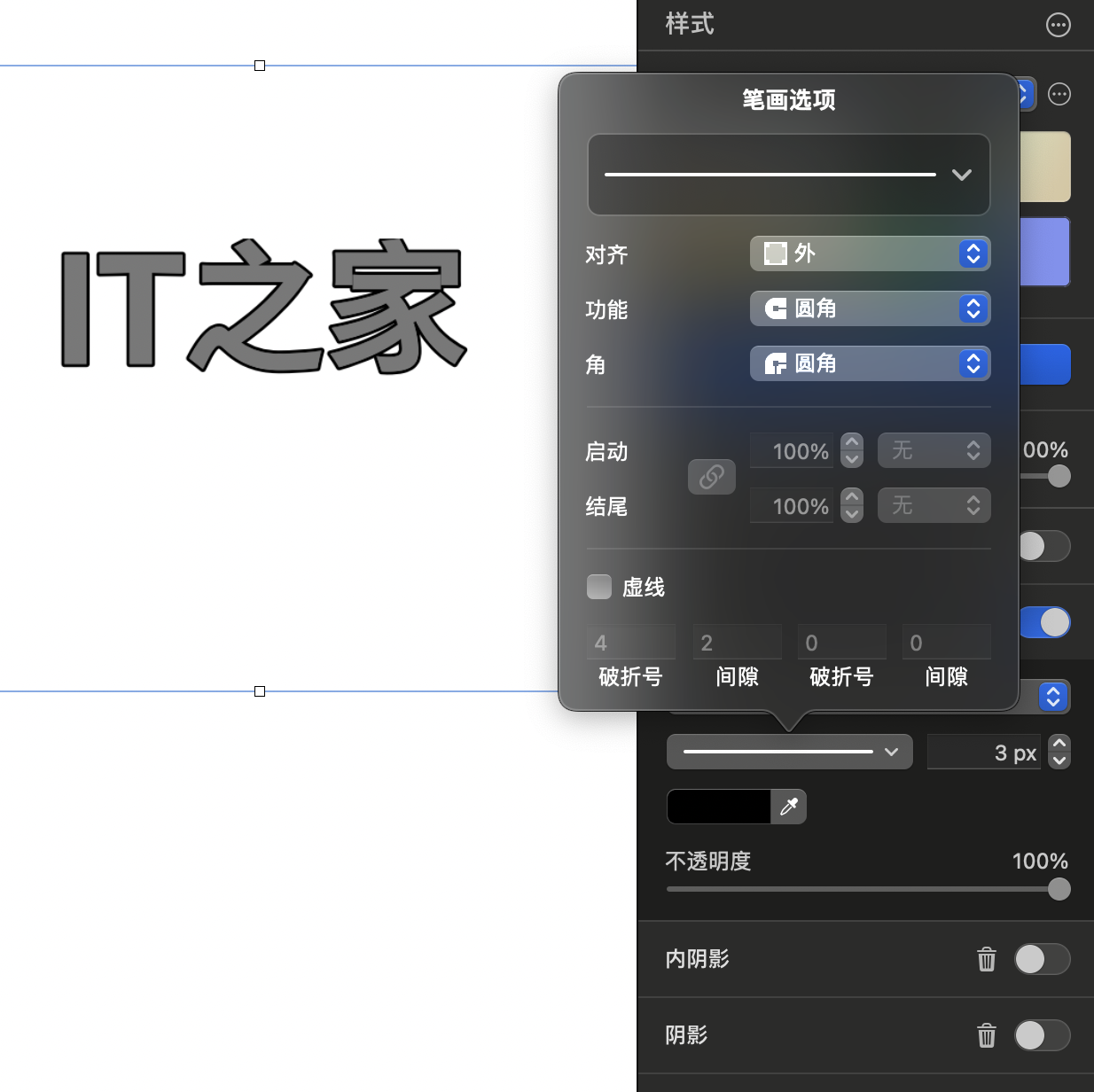Open the stroke line style dropdown in 笔画选项
Screen dimensions: 1094x1092
(789, 175)
